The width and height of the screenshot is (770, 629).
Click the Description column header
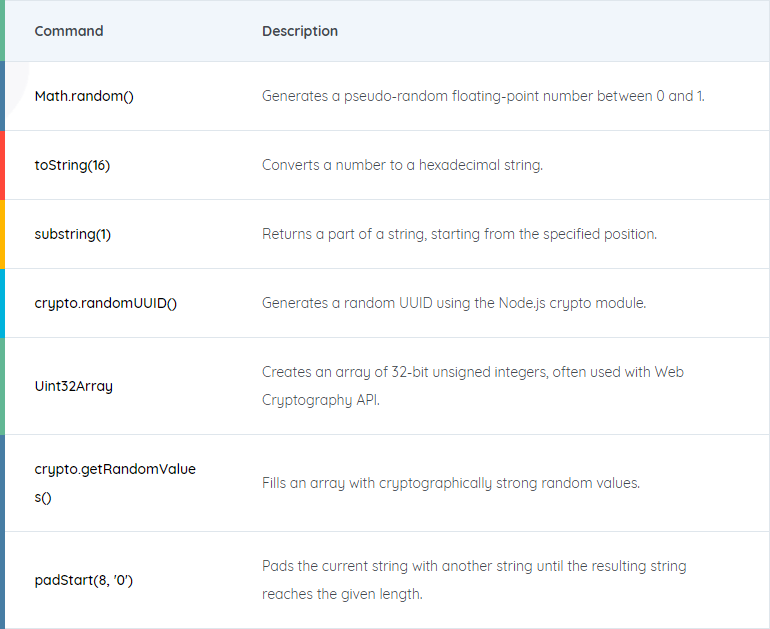(x=300, y=31)
